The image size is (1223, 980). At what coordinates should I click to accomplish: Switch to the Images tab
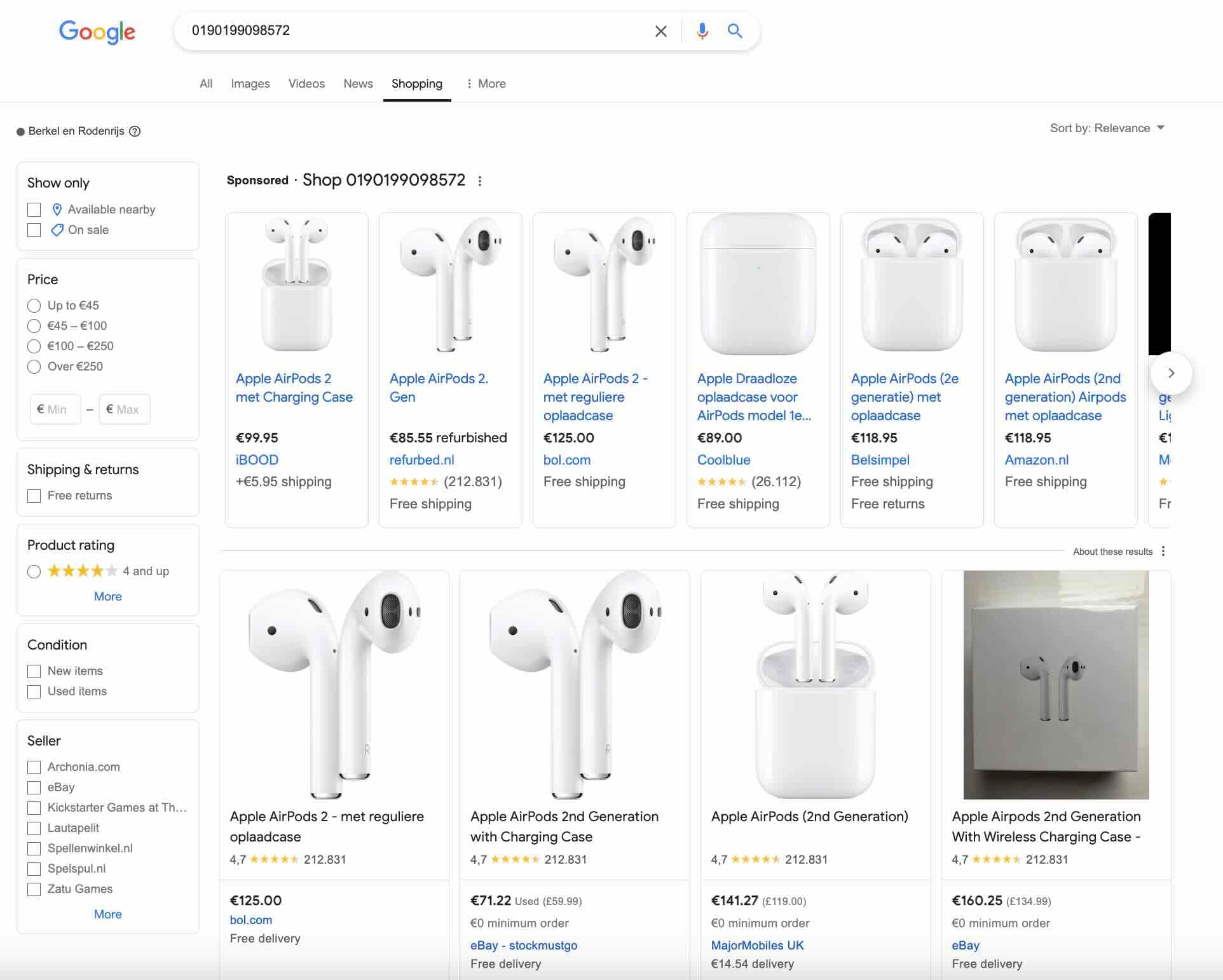250,84
